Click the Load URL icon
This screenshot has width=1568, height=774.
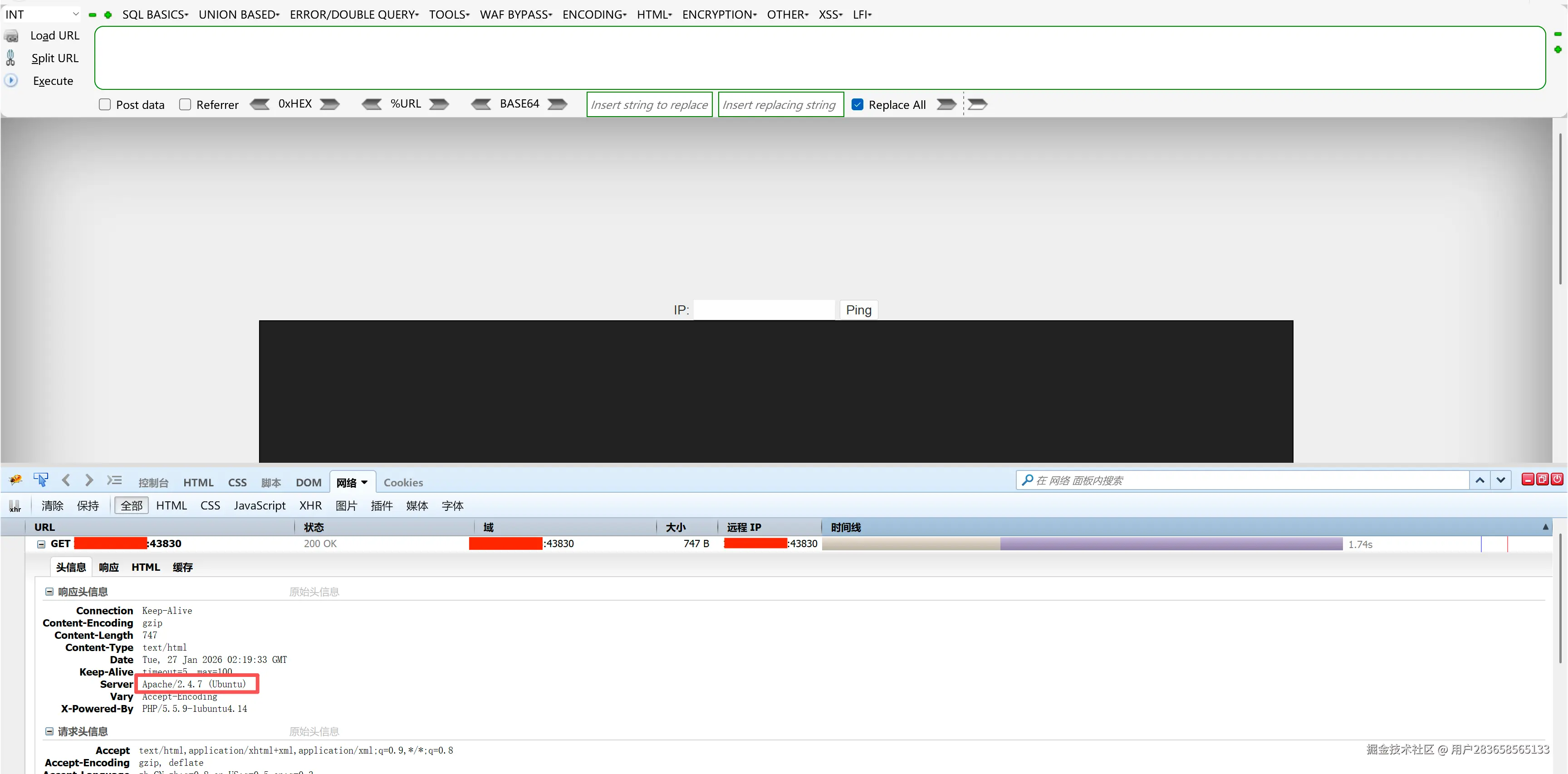11,36
